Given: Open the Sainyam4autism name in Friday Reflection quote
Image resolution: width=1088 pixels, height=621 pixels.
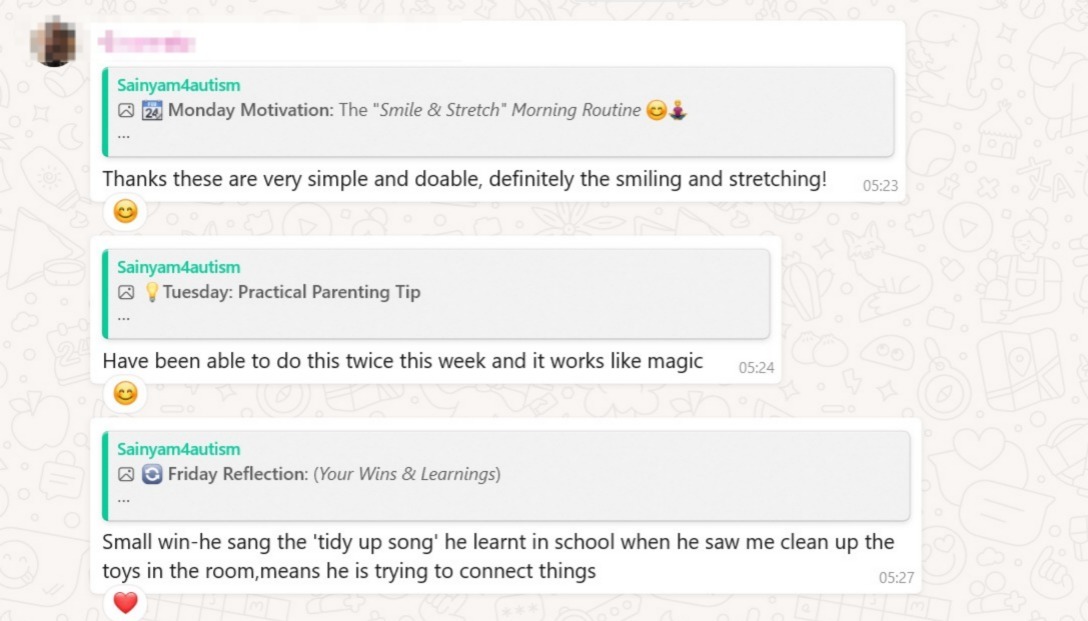Looking at the screenshot, I should (178, 449).
